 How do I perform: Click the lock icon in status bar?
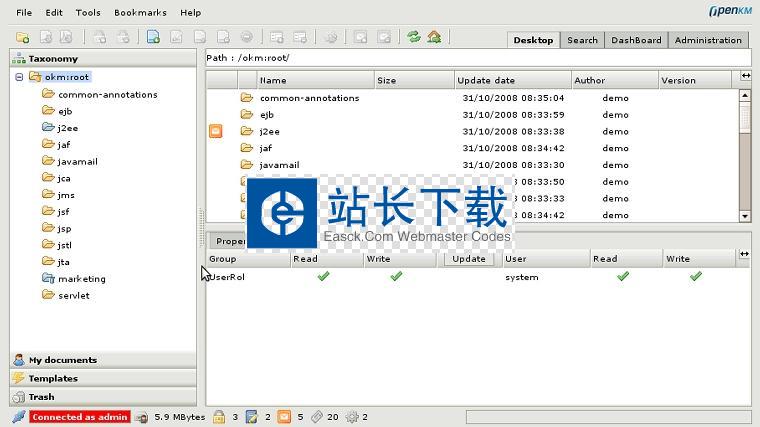219,416
